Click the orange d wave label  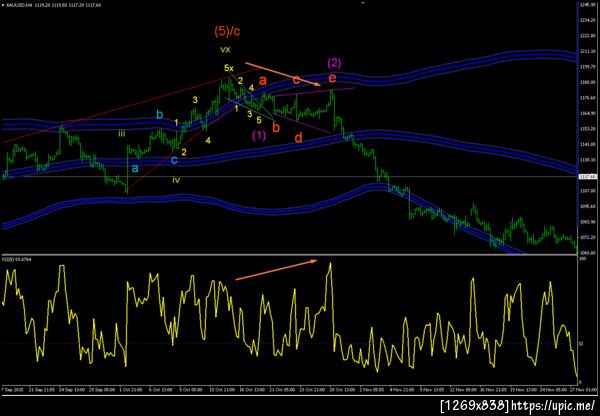(298, 137)
